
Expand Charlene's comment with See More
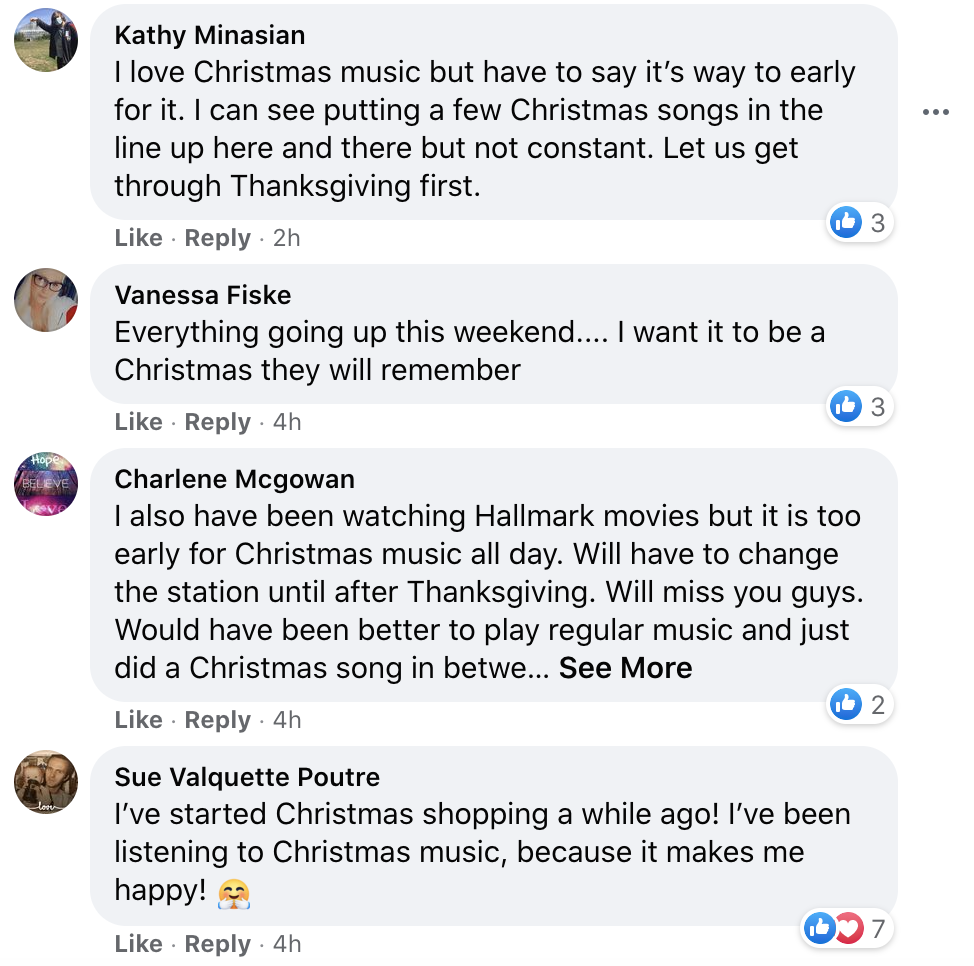pyautogui.click(x=625, y=668)
